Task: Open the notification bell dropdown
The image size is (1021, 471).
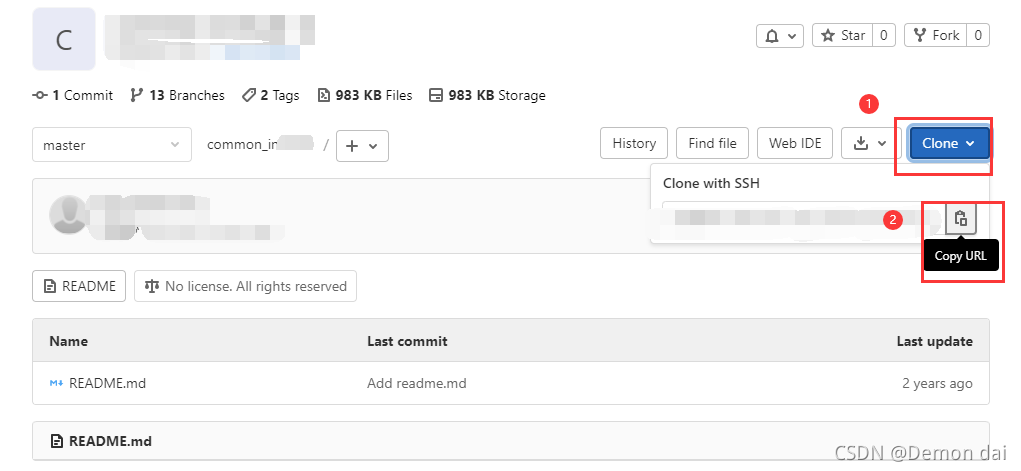Action: pos(779,35)
